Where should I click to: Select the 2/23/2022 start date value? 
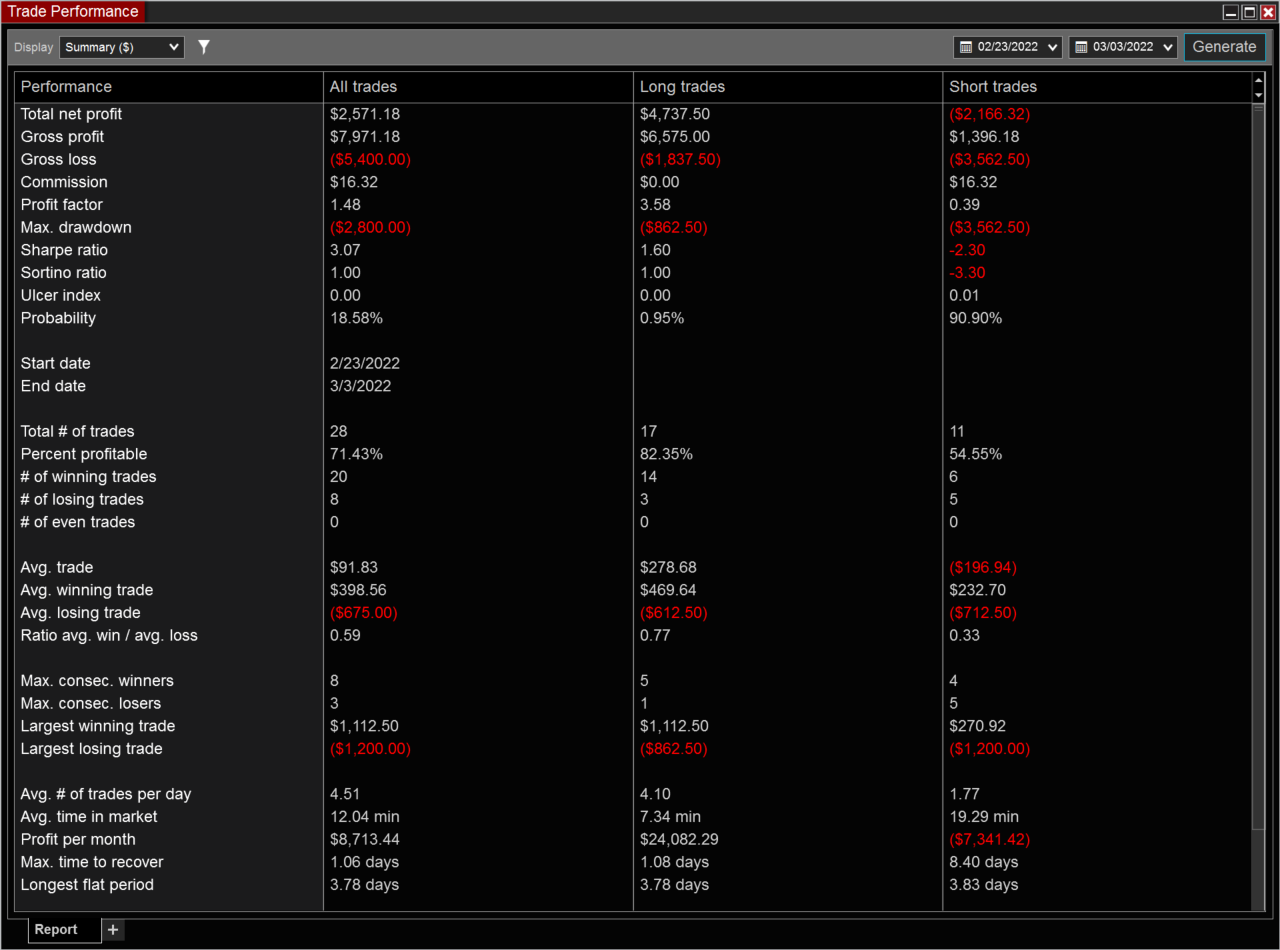click(364, 364)
